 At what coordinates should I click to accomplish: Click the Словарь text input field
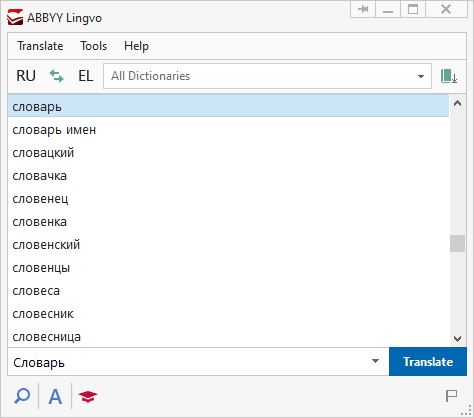coord(190,362)
